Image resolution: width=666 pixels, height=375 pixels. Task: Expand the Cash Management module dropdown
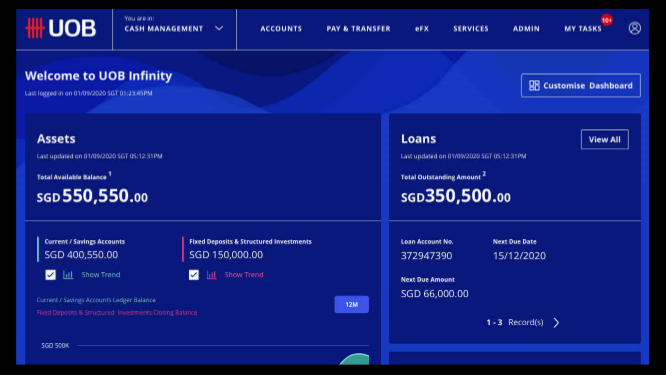click(174, 29)
